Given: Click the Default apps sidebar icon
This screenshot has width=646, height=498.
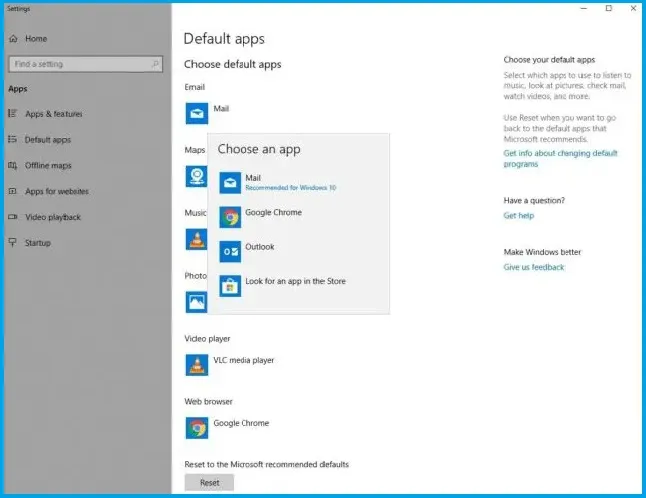Looking at the screenshot, I should [x=13, y=139].
